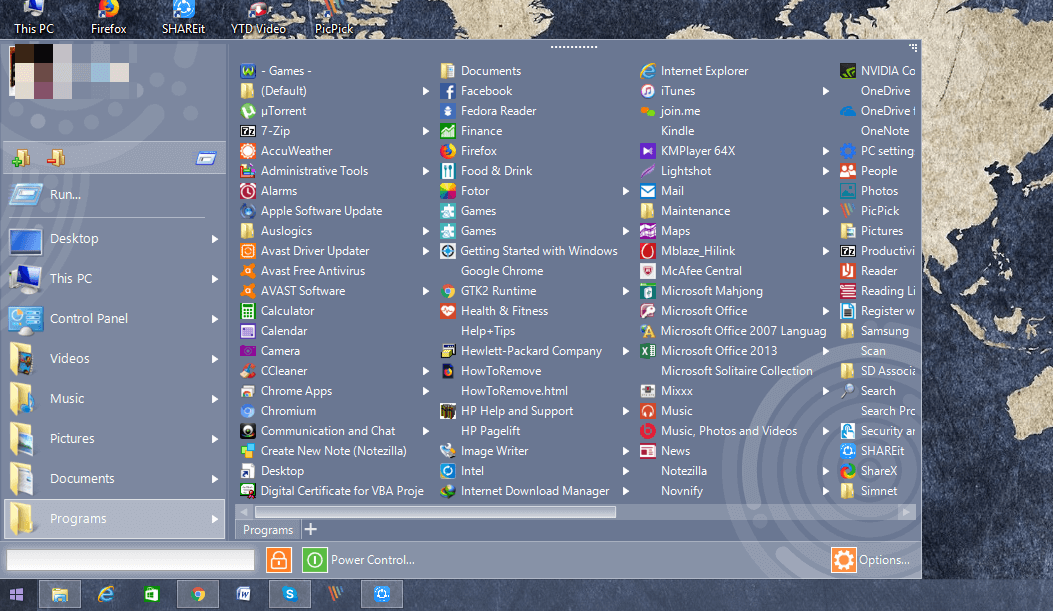Open the µTorrent program icon
1053x611 pixels.
click(248, 111)
